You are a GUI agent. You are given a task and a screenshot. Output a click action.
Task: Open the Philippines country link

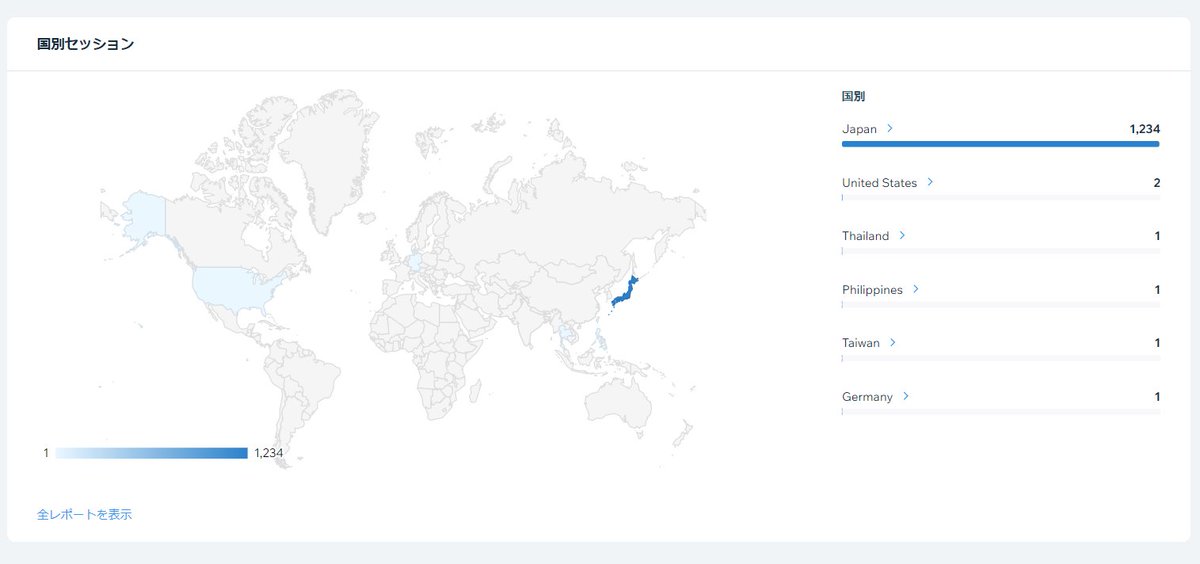tap(872, 290)
